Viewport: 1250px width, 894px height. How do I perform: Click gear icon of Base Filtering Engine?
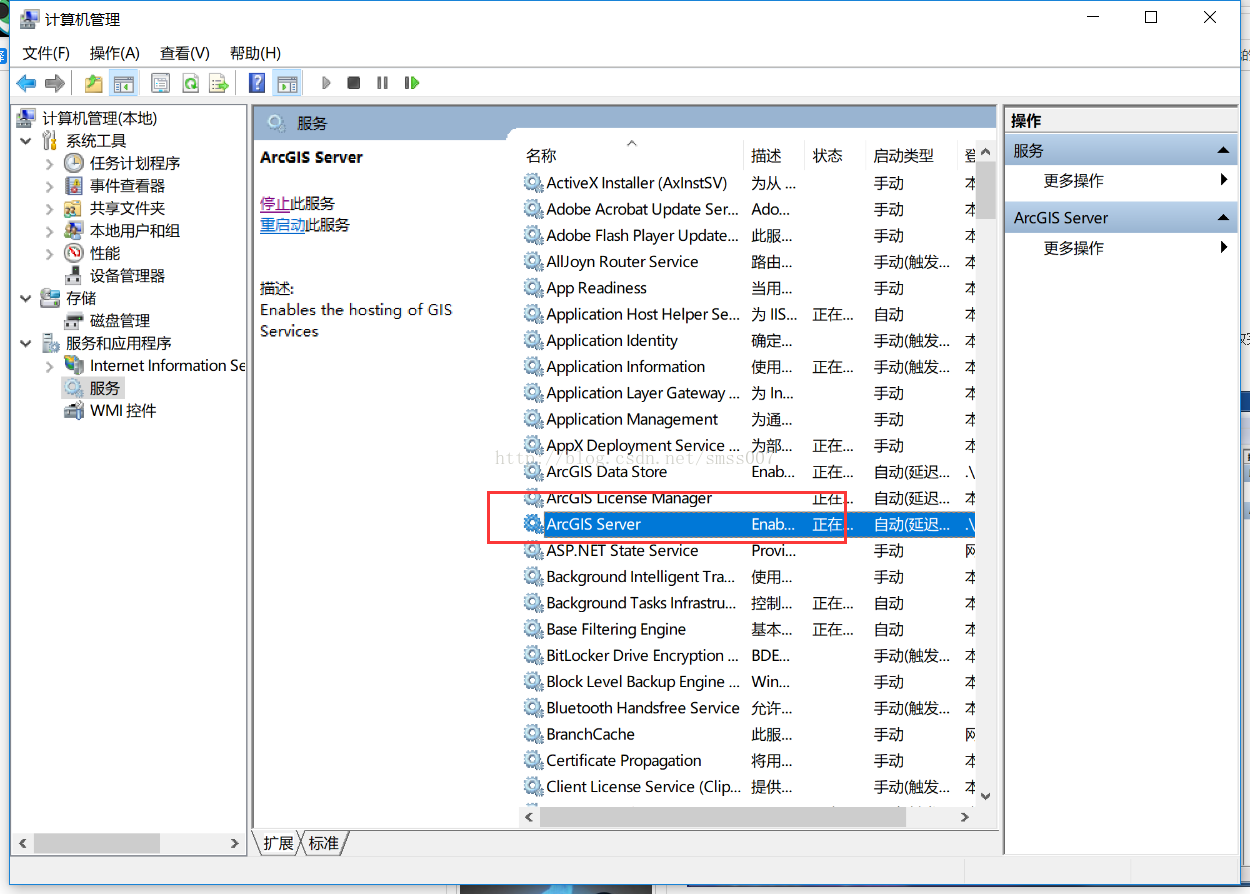pos(533,629)
